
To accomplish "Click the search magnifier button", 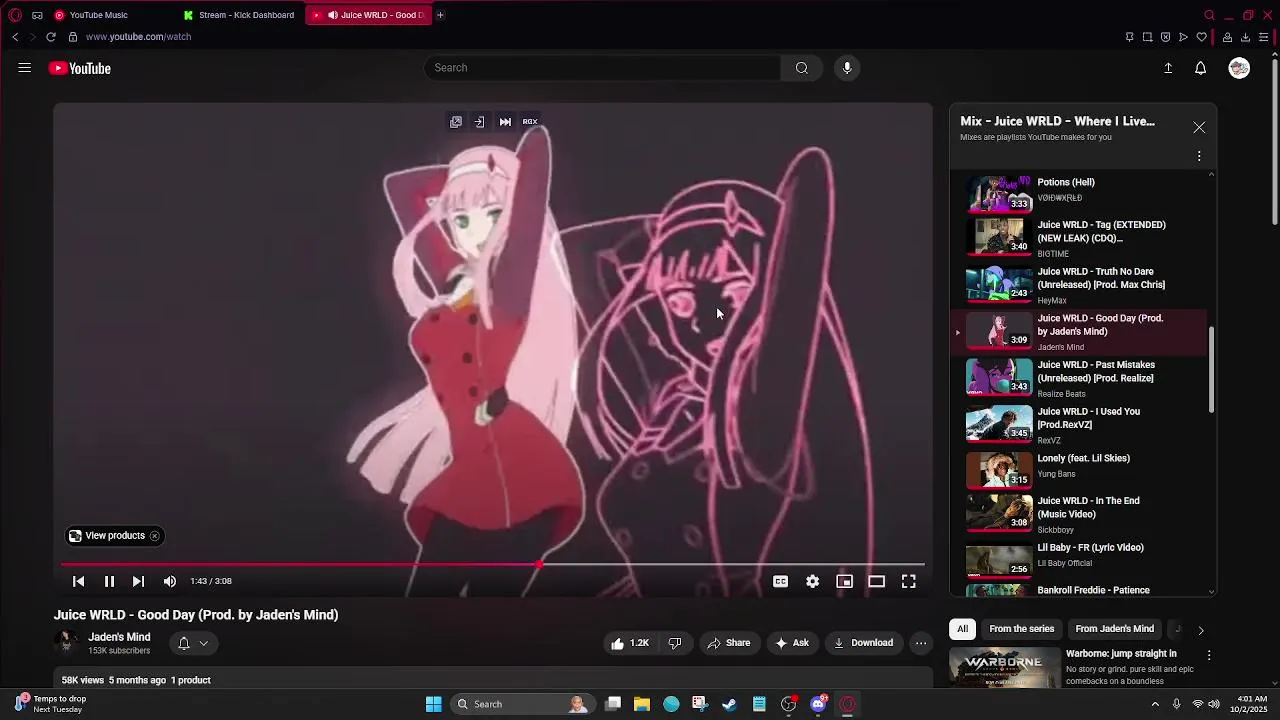I will [801, 68].
